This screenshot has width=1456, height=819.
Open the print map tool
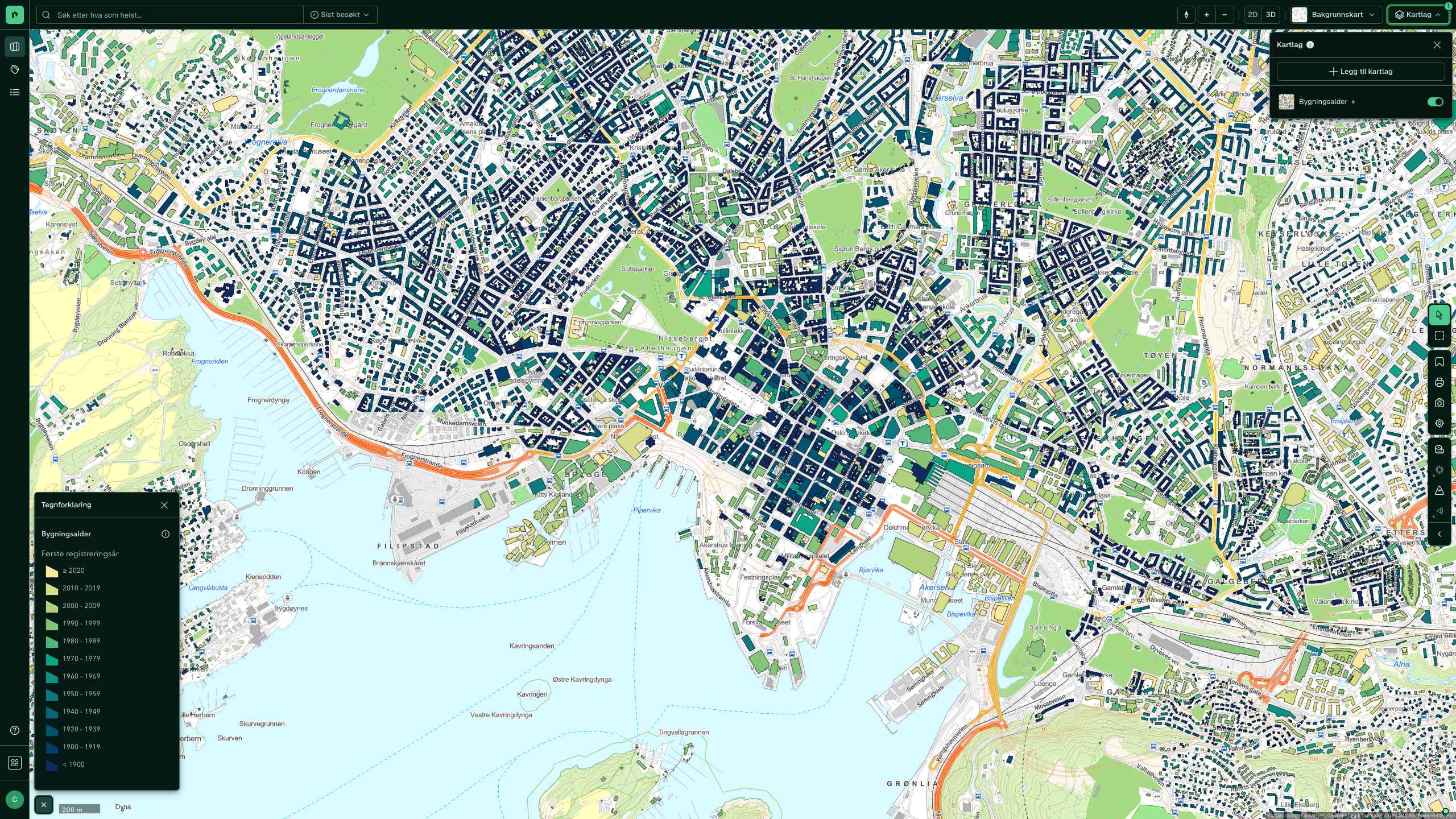pyautogui.click(x=1439, y=382)
